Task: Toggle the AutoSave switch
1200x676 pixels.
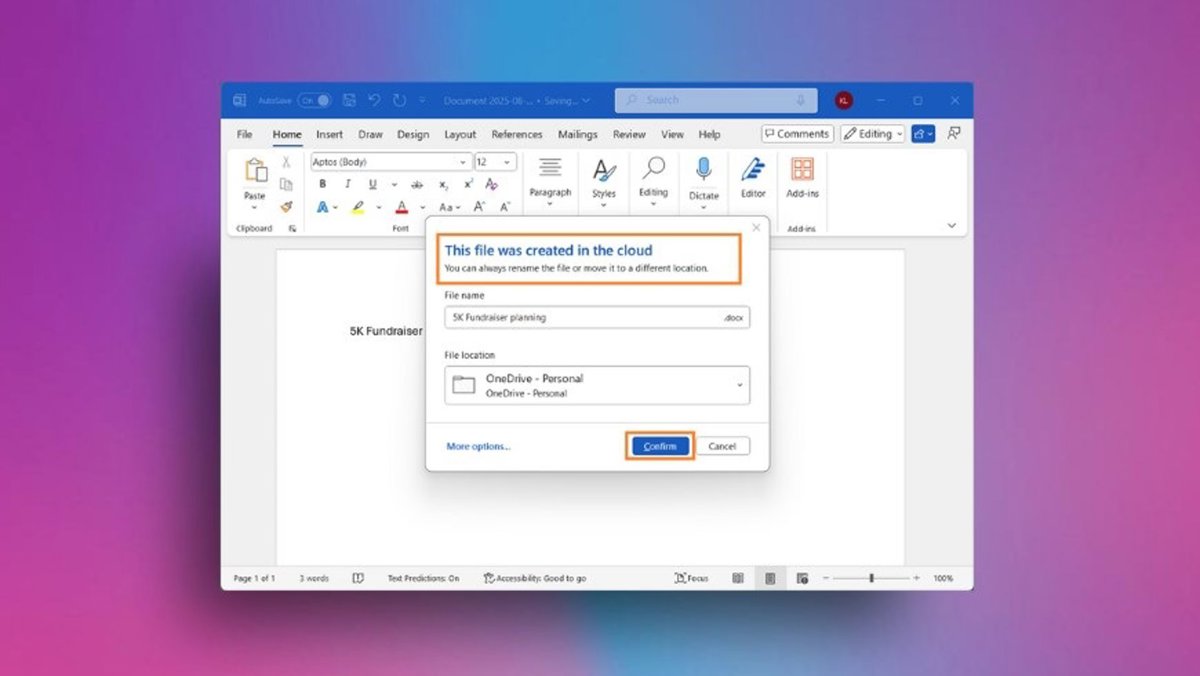Action: tap(314, 100)
